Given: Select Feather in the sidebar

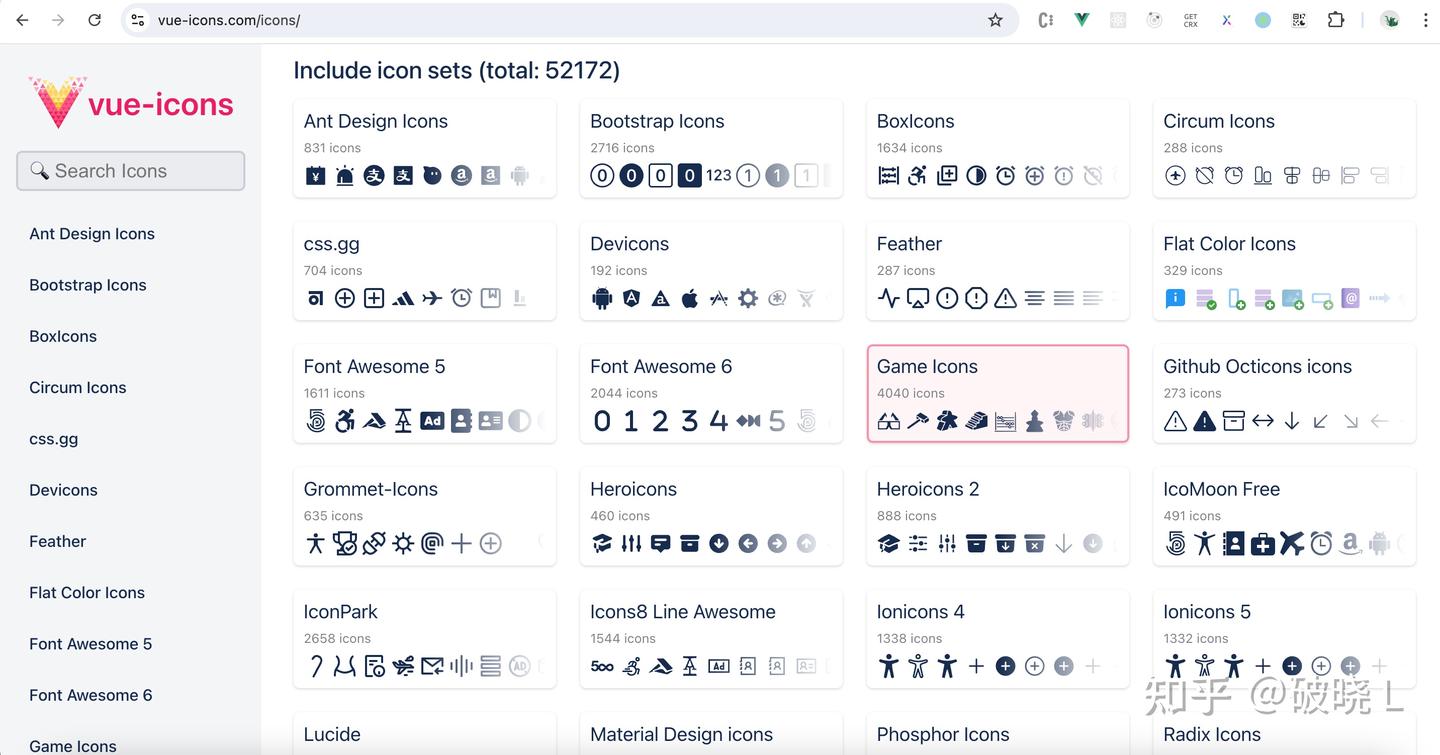Looking at the screenshot, I should coord(58,541).
